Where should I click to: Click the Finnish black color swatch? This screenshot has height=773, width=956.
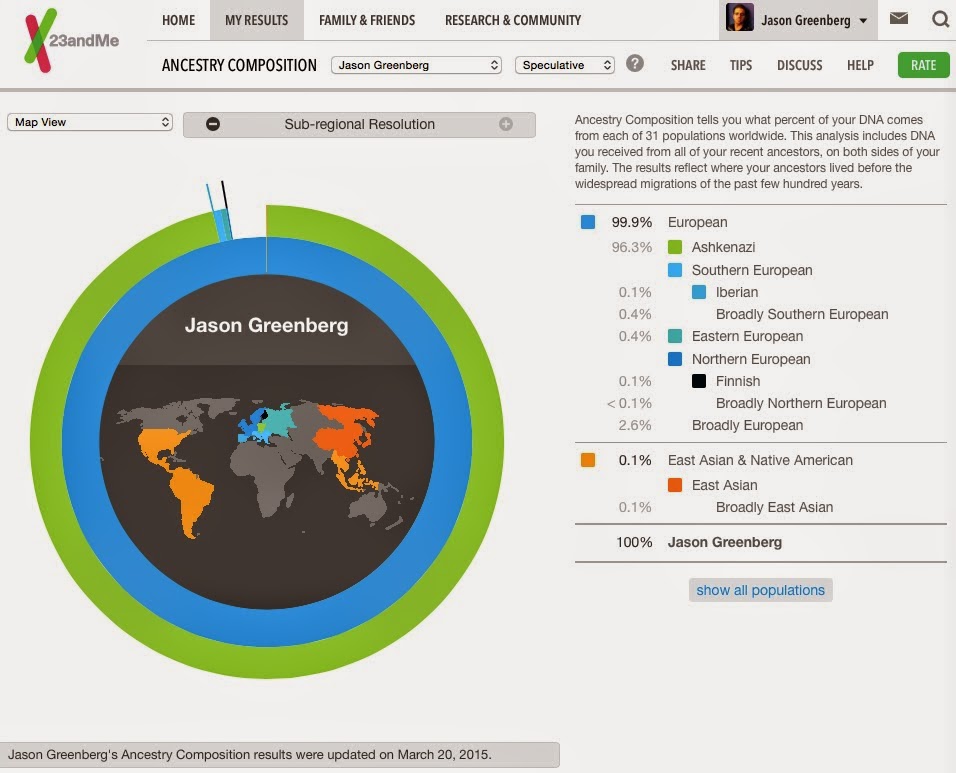(699, 381)
